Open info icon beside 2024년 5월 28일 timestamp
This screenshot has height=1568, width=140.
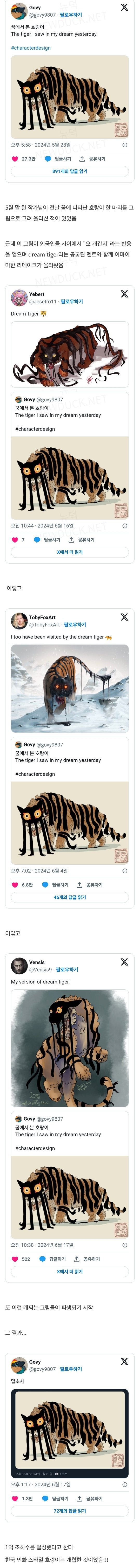point(125,145)
